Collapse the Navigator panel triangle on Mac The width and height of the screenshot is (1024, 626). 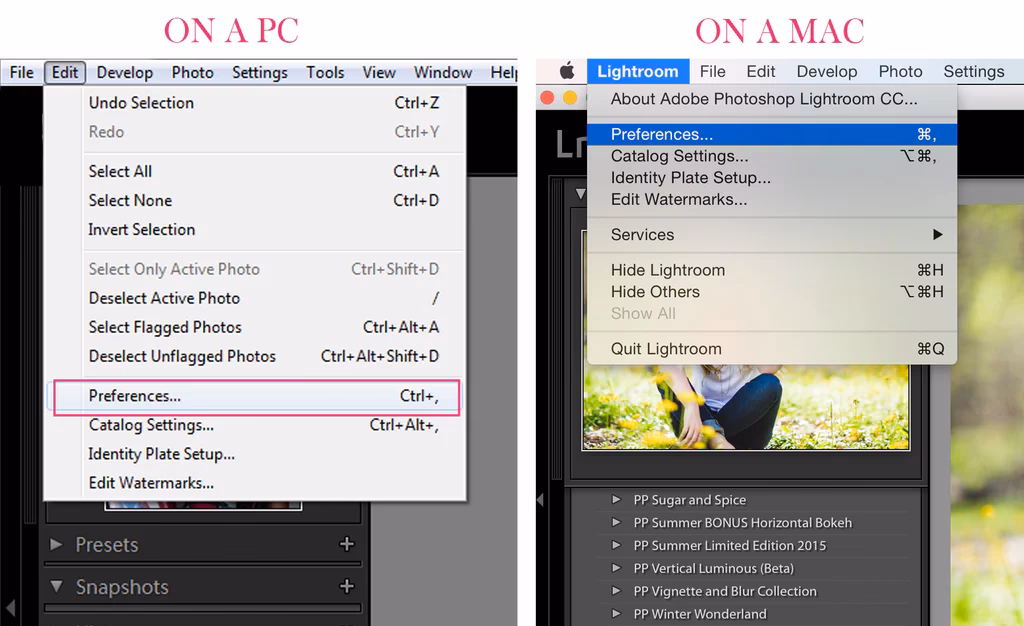pyautogui.click(x=580, y=194)
